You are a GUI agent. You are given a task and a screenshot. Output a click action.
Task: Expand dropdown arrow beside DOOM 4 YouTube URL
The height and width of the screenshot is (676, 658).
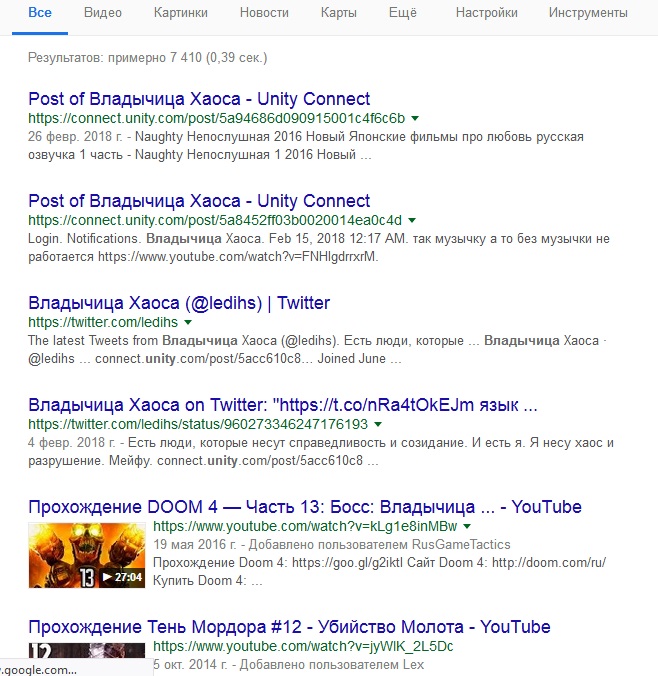(467, 526)
